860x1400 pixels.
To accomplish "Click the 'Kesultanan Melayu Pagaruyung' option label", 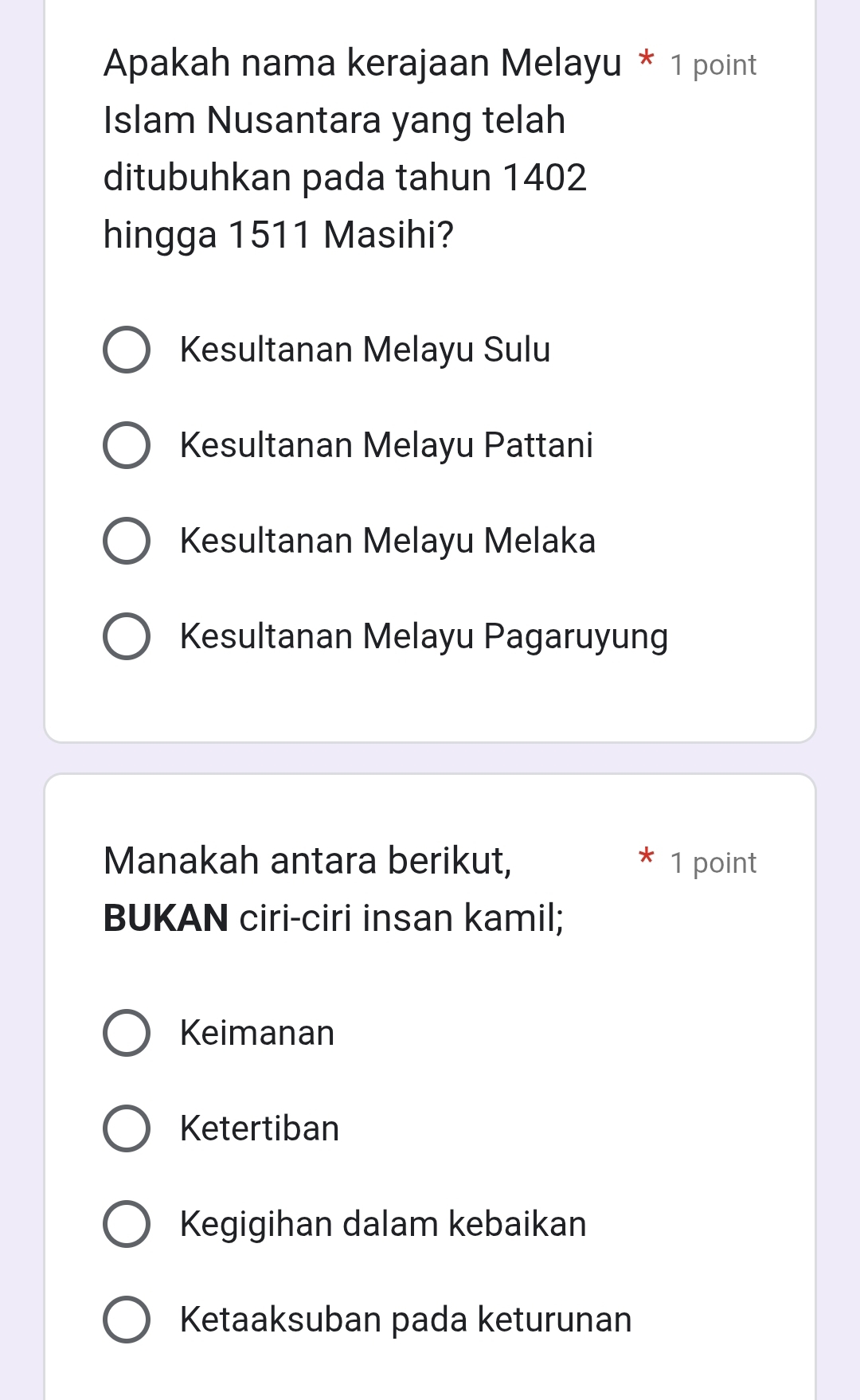I will pos(424,636).
